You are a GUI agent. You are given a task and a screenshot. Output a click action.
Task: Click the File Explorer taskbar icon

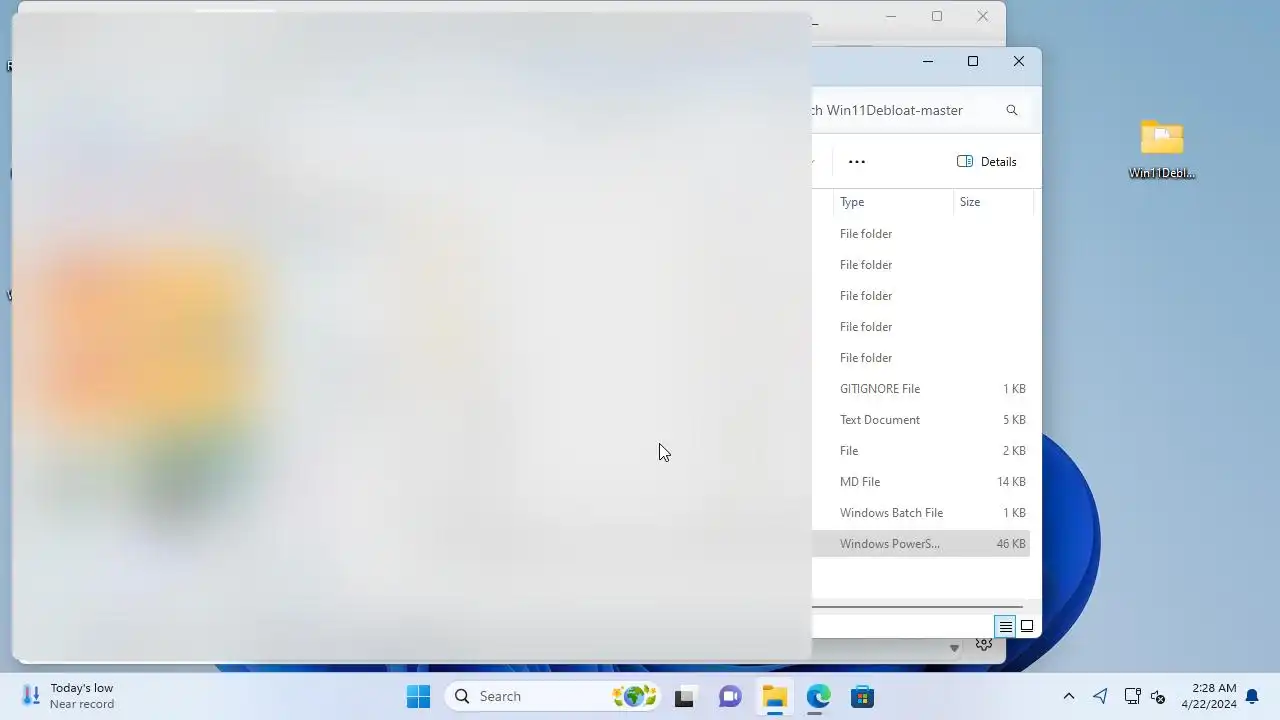pyautogui.click(x=774, y=696)
